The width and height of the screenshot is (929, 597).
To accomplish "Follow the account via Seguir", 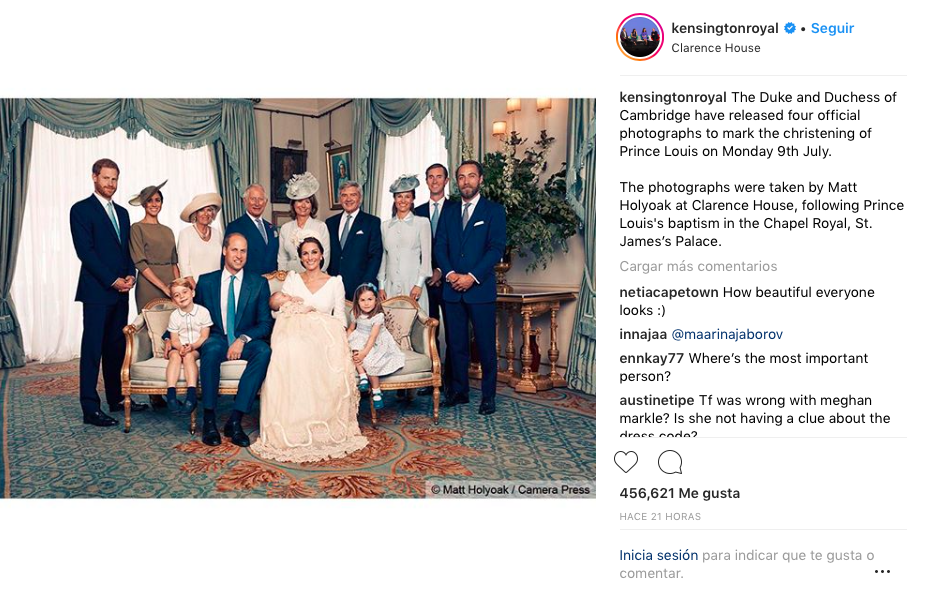I will coord(832,29).
